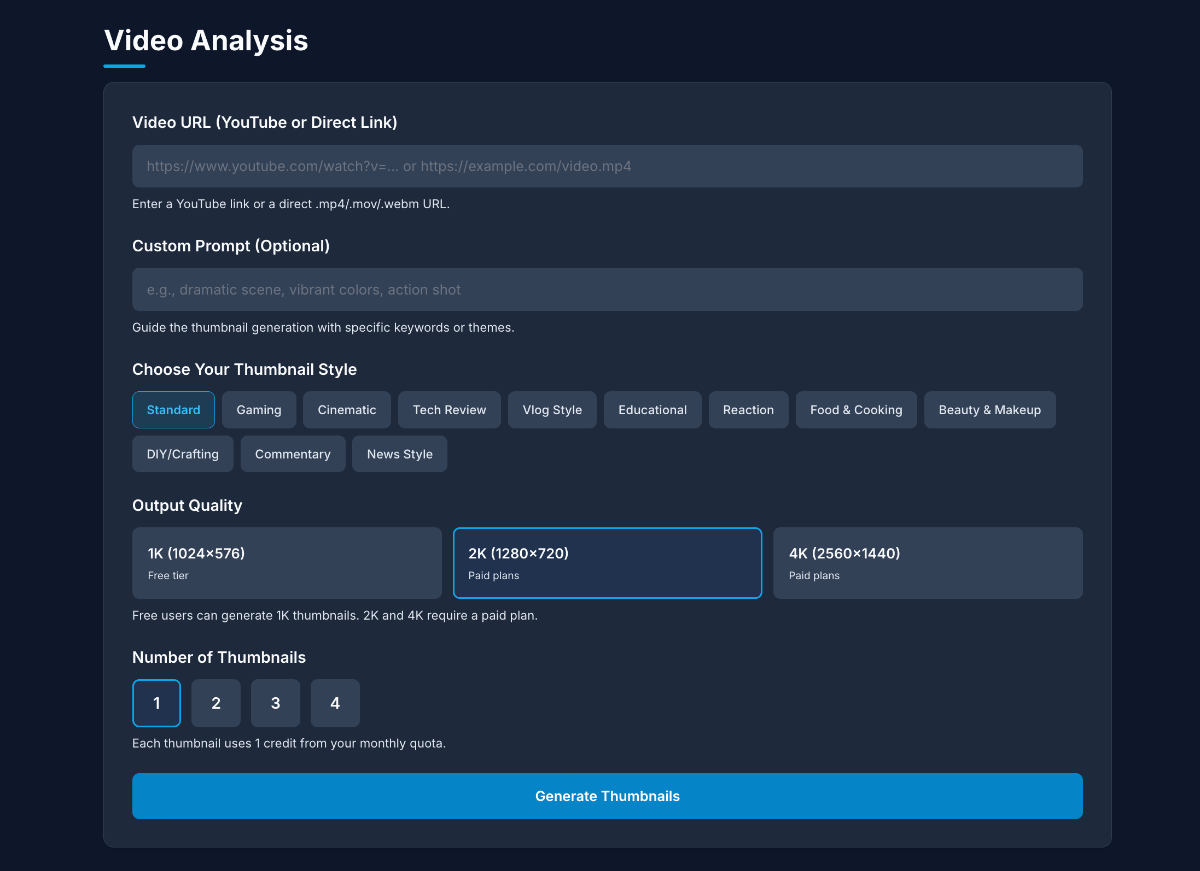
Task: Set number of thumbnails to 3
Action: tap(275, 703)
